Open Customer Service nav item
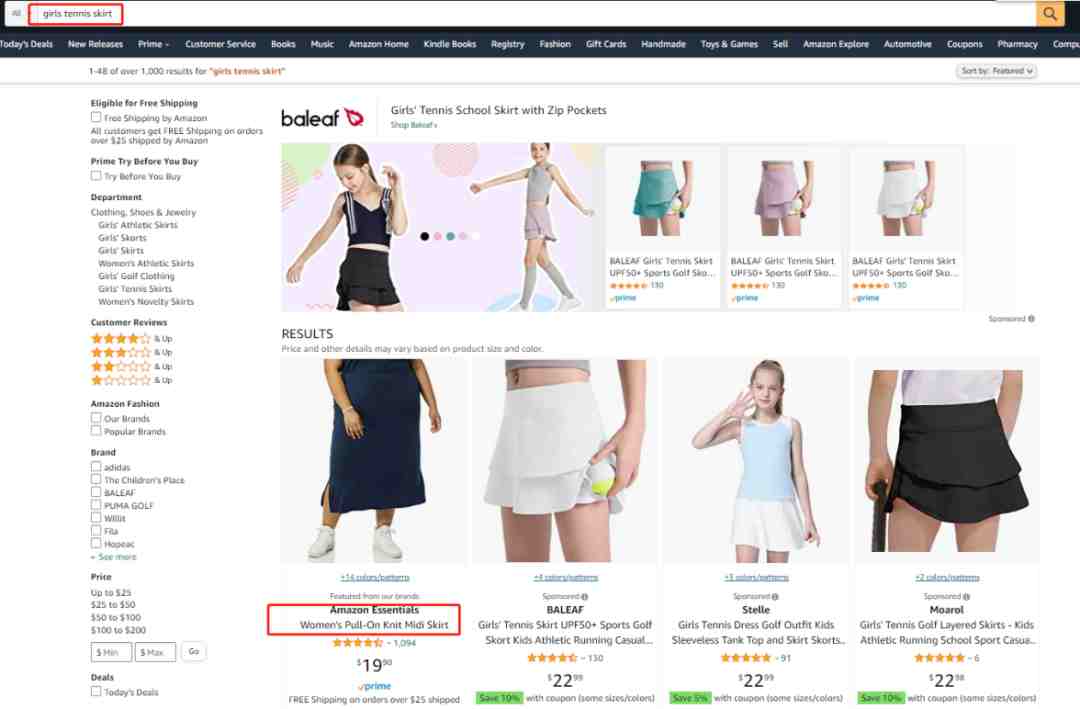The width and height of the screenshot is (1080, 709). pos(220,44)
